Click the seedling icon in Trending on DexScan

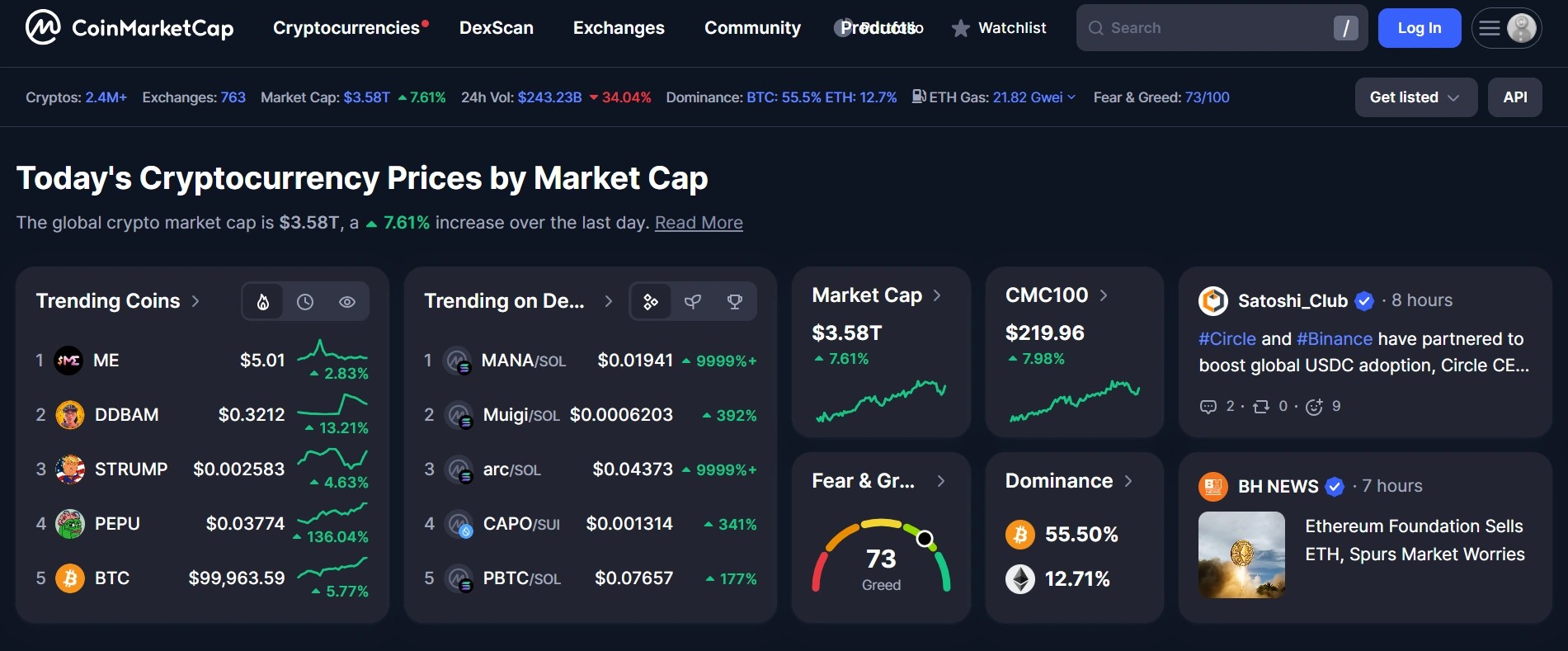click(x=692, y=301)
